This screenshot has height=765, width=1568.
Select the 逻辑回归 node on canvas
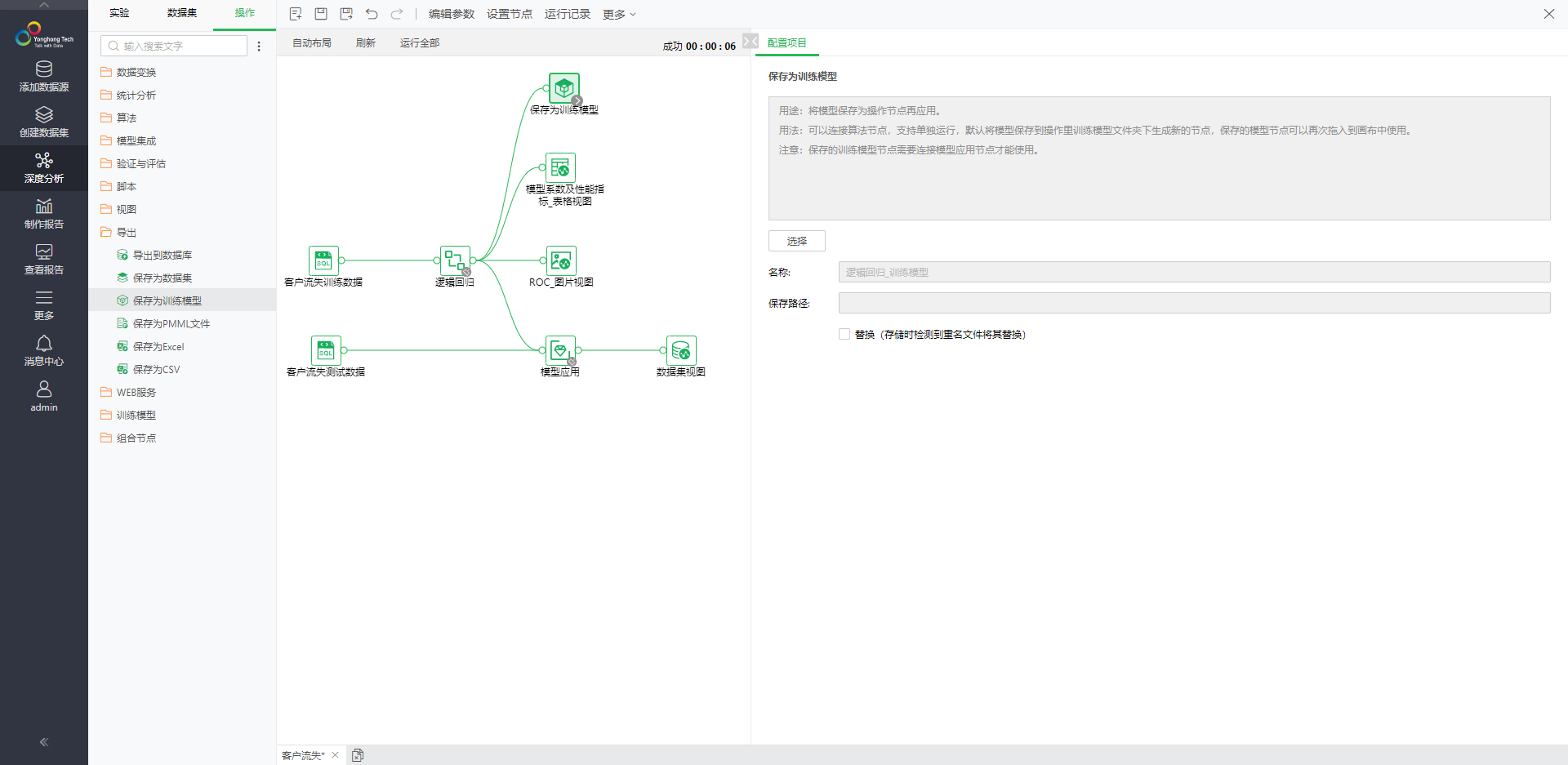point(455,260)
